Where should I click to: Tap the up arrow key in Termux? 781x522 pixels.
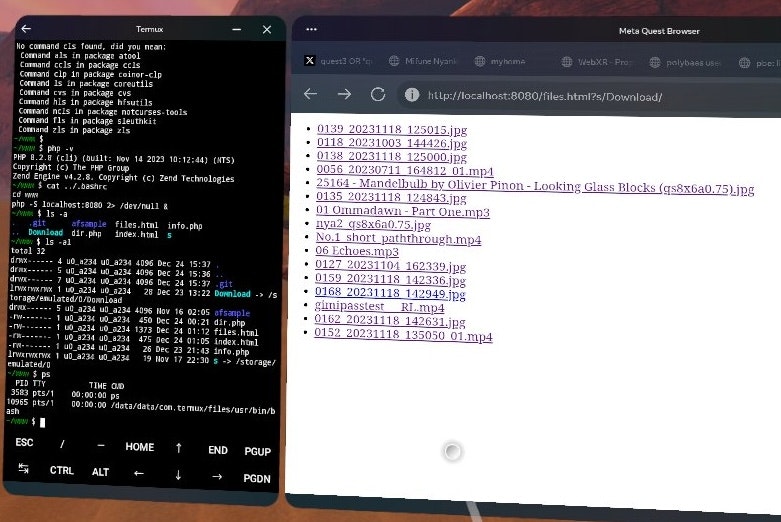pos(178,448)
